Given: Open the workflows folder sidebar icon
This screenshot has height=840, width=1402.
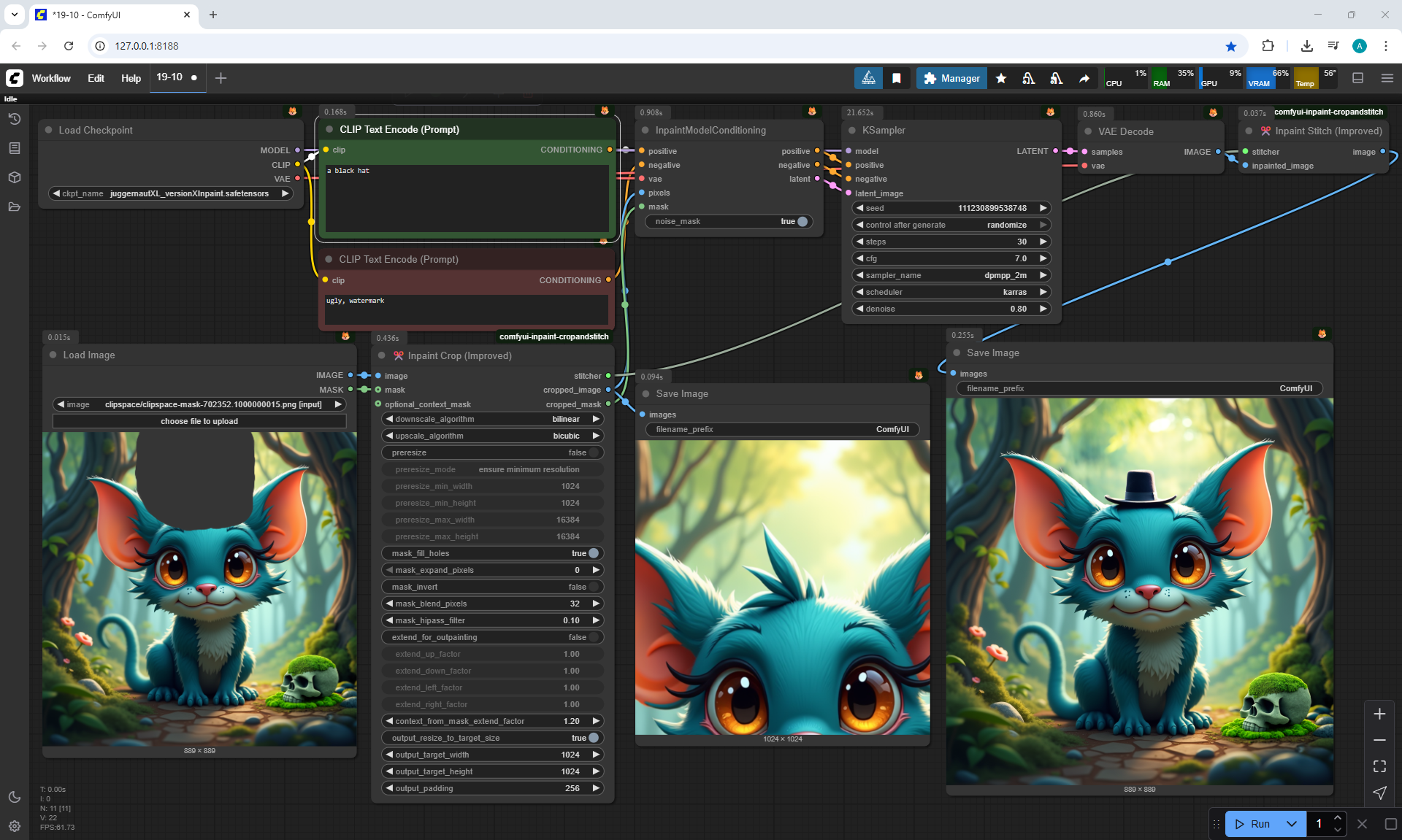Looking at the screenshot, I should [x=15, y=207].
